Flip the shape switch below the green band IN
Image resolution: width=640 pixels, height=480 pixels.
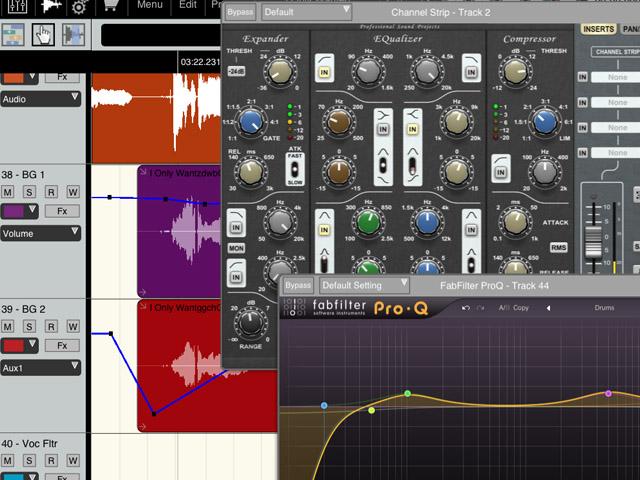click(324, 262)
